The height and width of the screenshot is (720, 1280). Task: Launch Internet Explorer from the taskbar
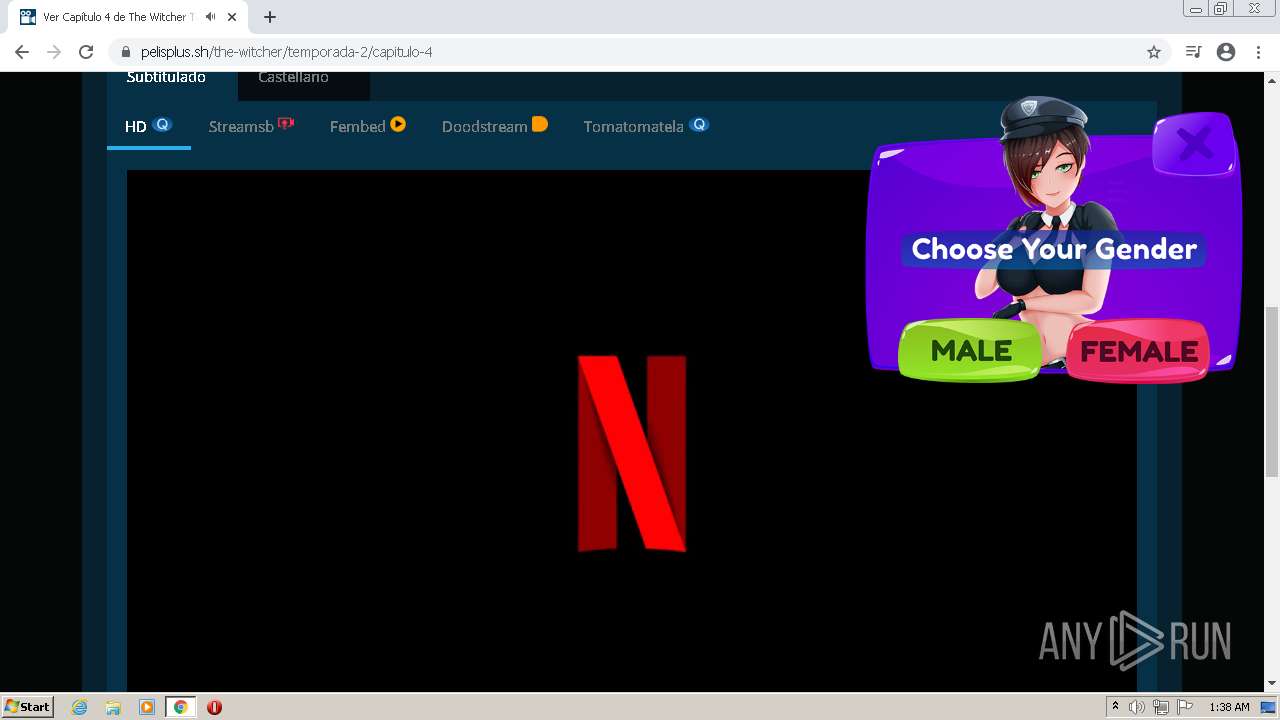(80, 707)
